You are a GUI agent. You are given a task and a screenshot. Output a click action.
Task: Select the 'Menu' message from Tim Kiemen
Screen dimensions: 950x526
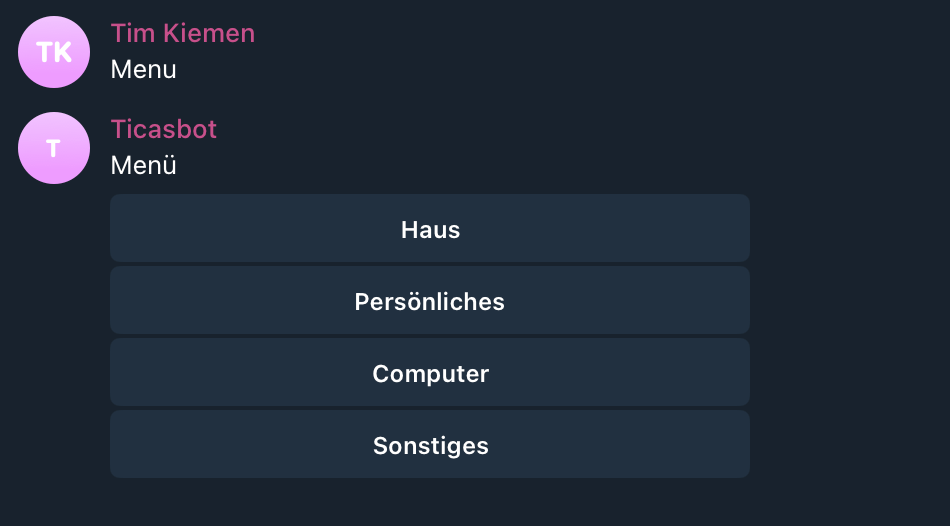coord(144,70)
